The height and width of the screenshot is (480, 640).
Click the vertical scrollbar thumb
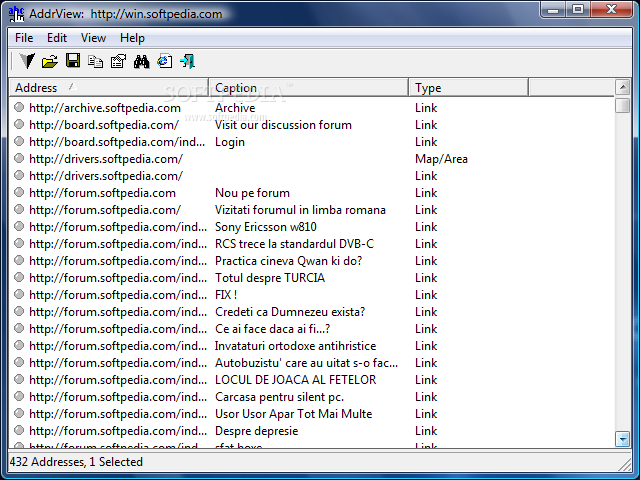(622, 105)
